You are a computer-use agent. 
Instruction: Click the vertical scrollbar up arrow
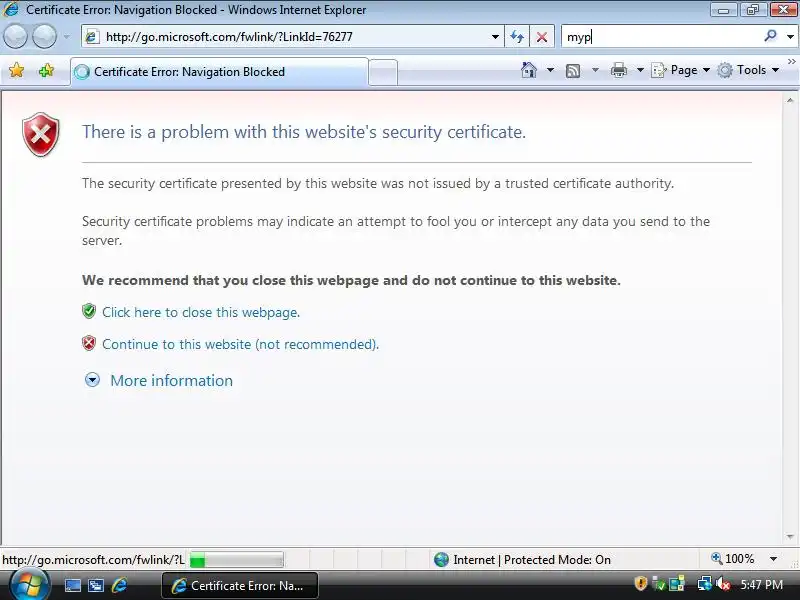tap(790, 100)
